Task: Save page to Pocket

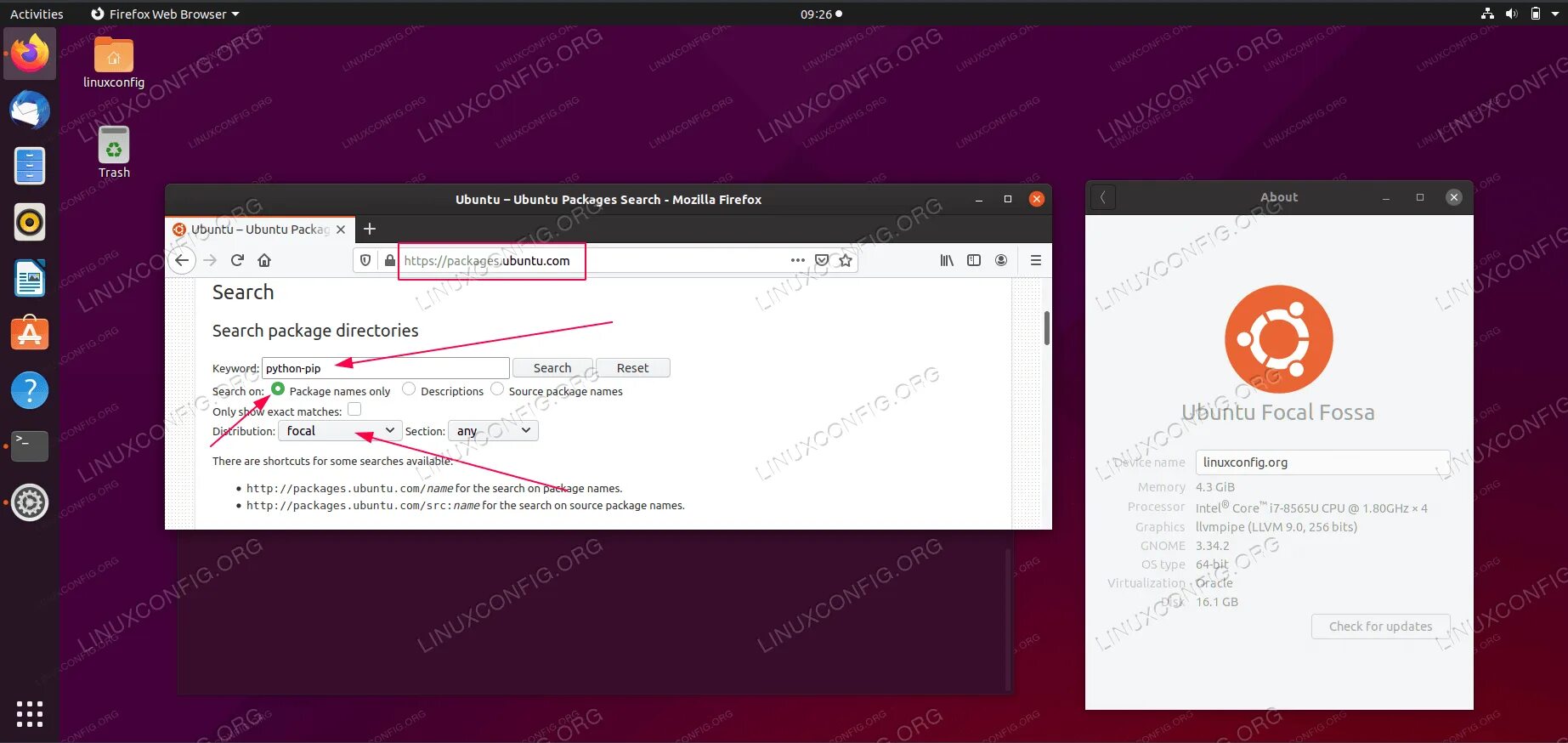Action: tap(822, 260)
